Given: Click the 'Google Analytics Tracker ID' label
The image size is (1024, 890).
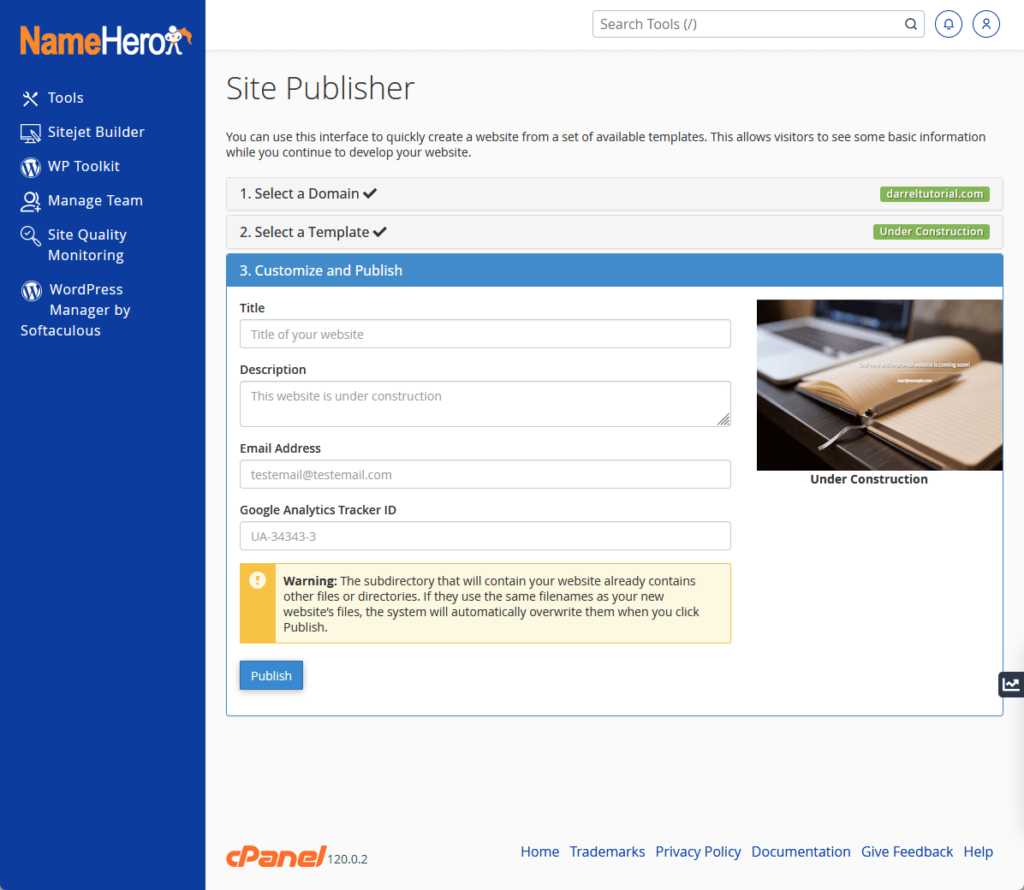Looking at the screenshot, I should [x=318, y=510].
